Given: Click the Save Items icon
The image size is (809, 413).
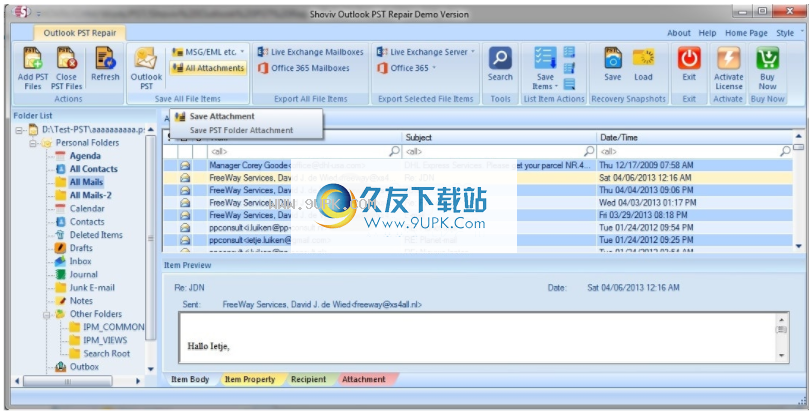Looking at the screenshot, I should (x=545, y=58).
